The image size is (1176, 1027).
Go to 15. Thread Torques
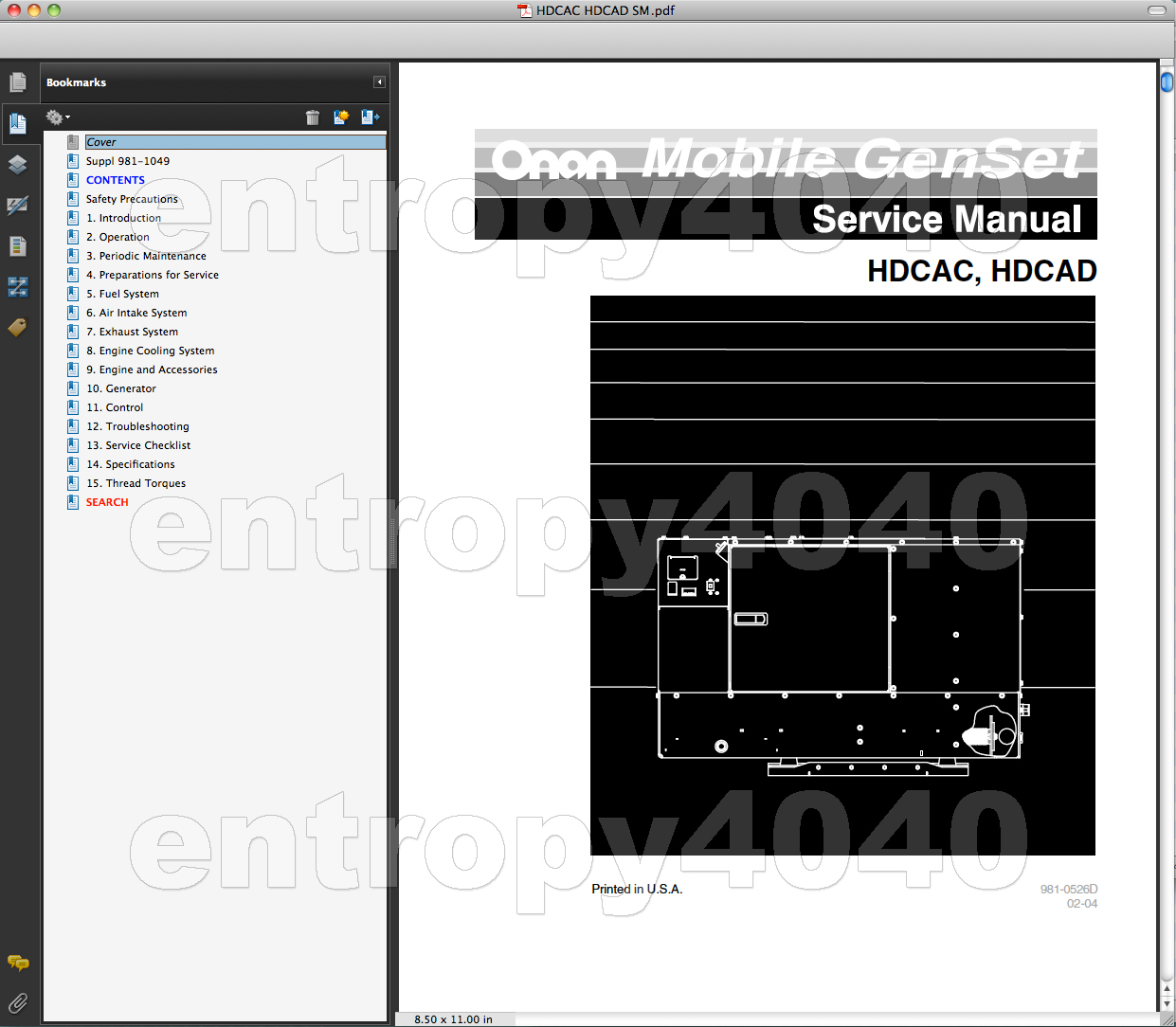click(136, 483)
